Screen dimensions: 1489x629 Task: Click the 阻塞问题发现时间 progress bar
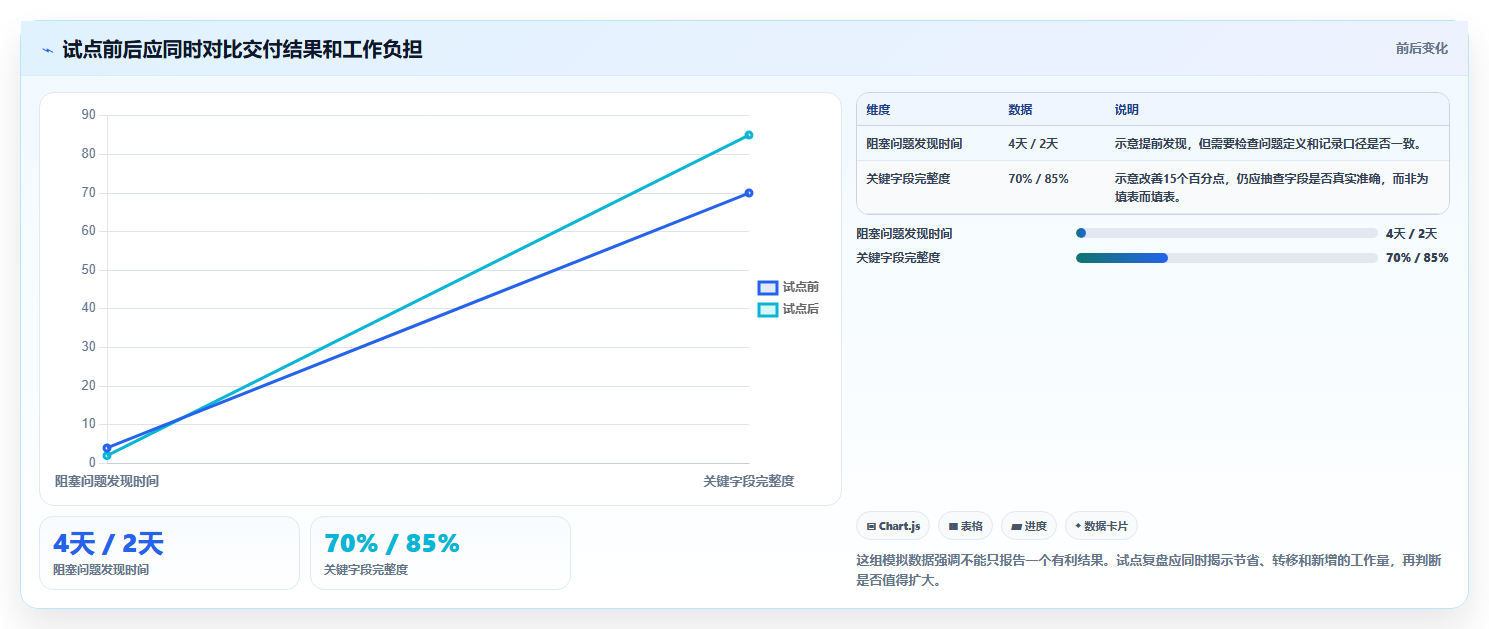1227,233
